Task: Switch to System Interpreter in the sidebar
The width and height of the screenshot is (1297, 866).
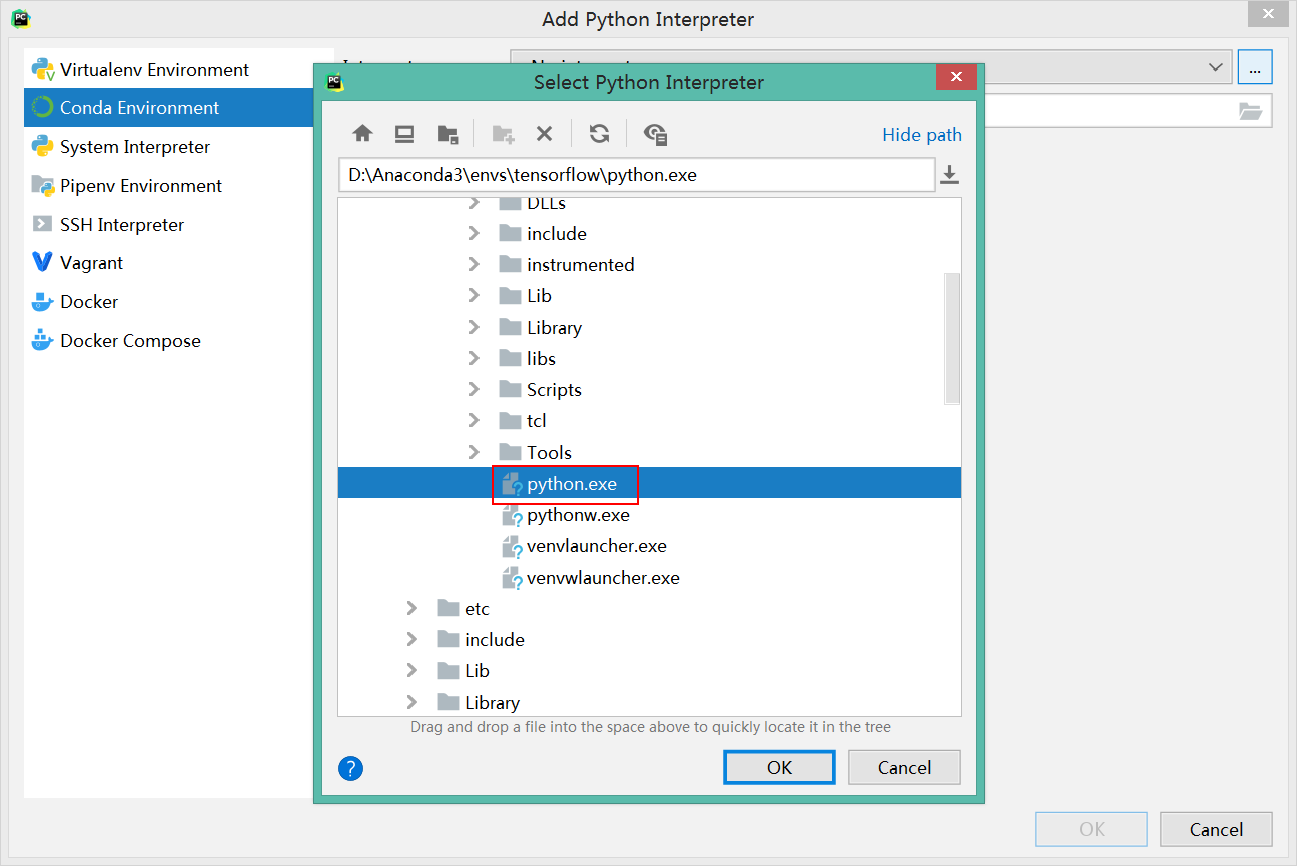Action: (x=169, y=147)
